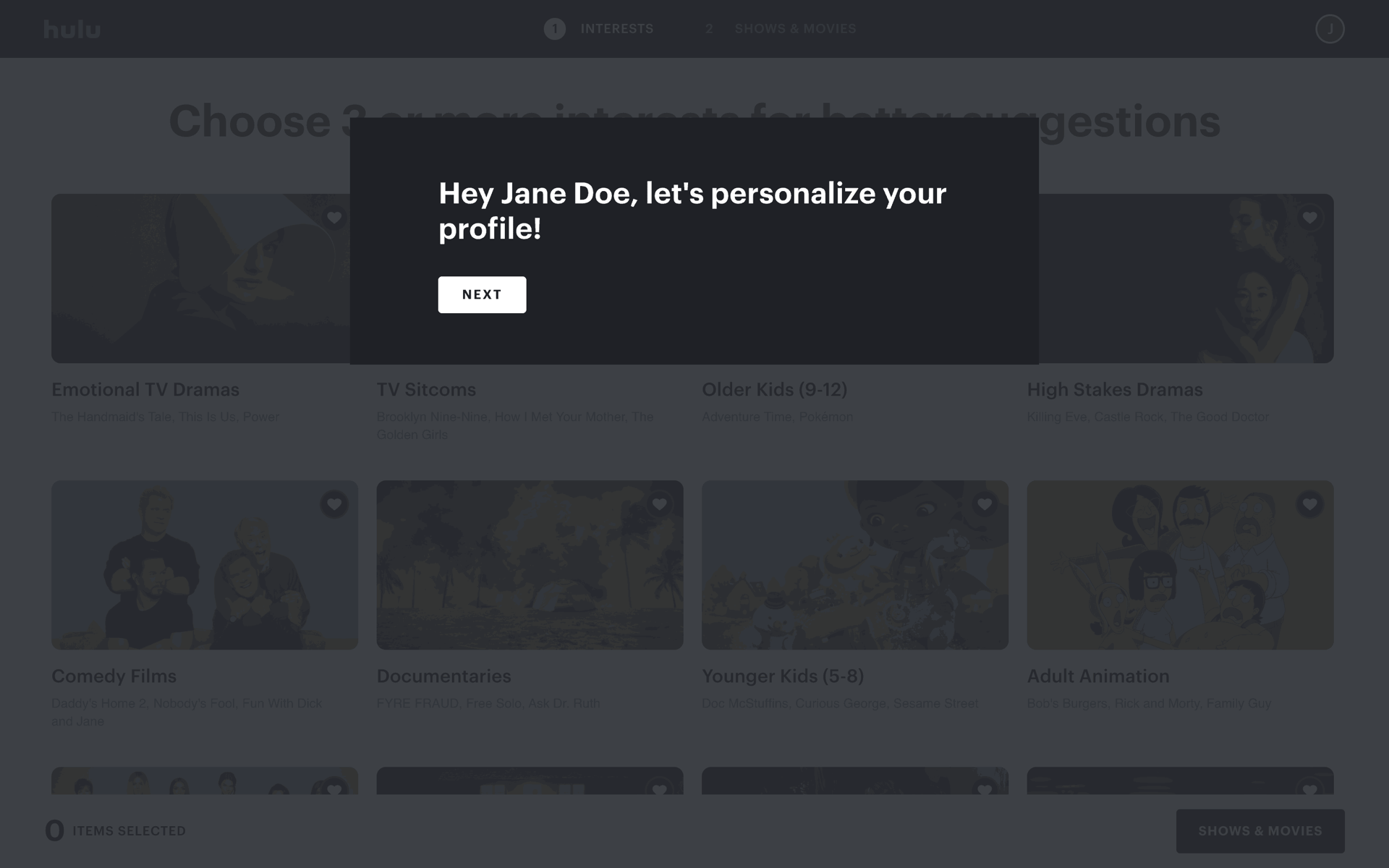Click the 'Hey Jane Doe' dialog heading
Image resolution: width=1389 pixels, height=868 pixels.
(692, 210)
